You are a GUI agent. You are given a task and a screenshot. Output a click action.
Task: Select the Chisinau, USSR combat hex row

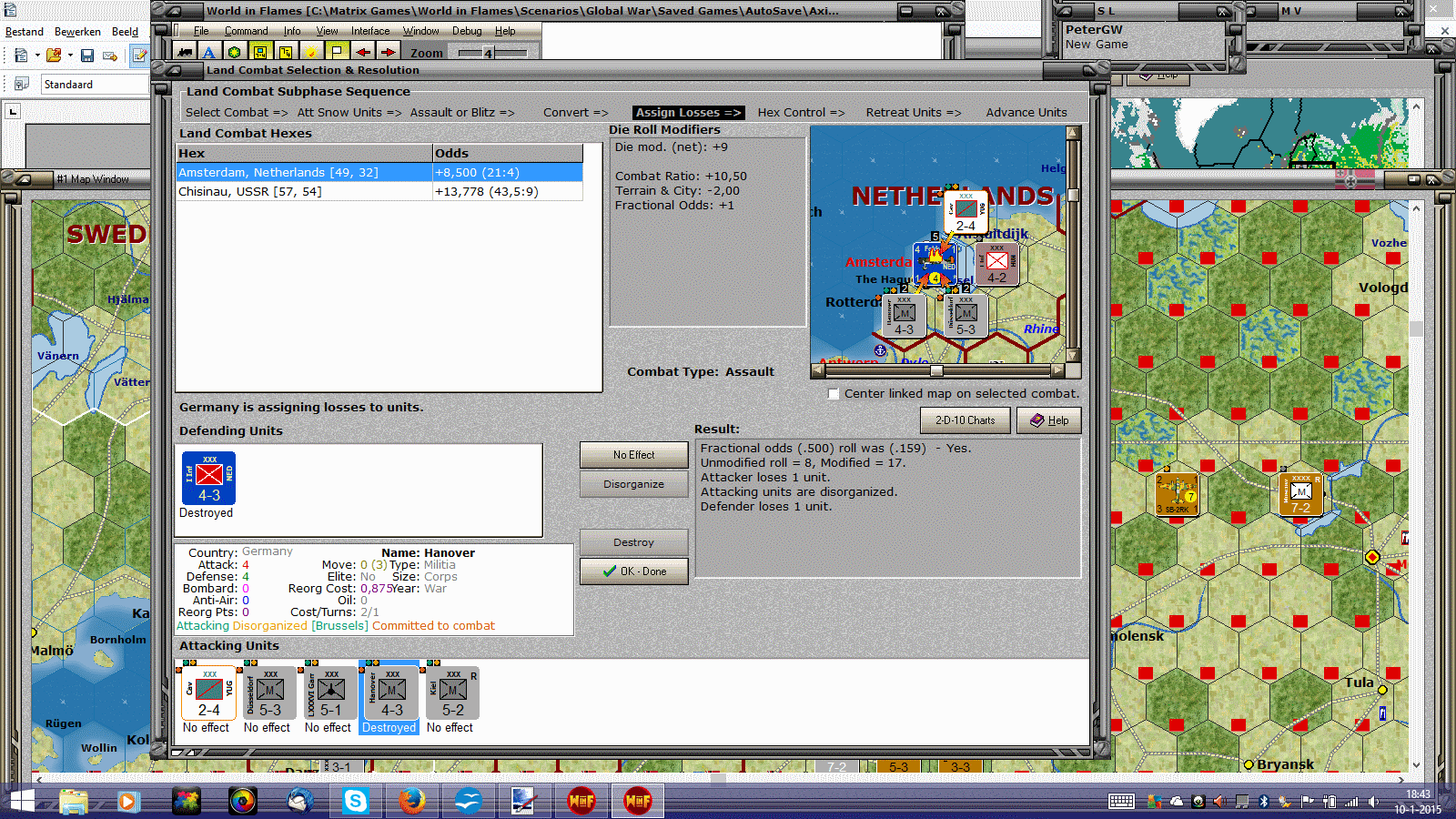(379, 192)
